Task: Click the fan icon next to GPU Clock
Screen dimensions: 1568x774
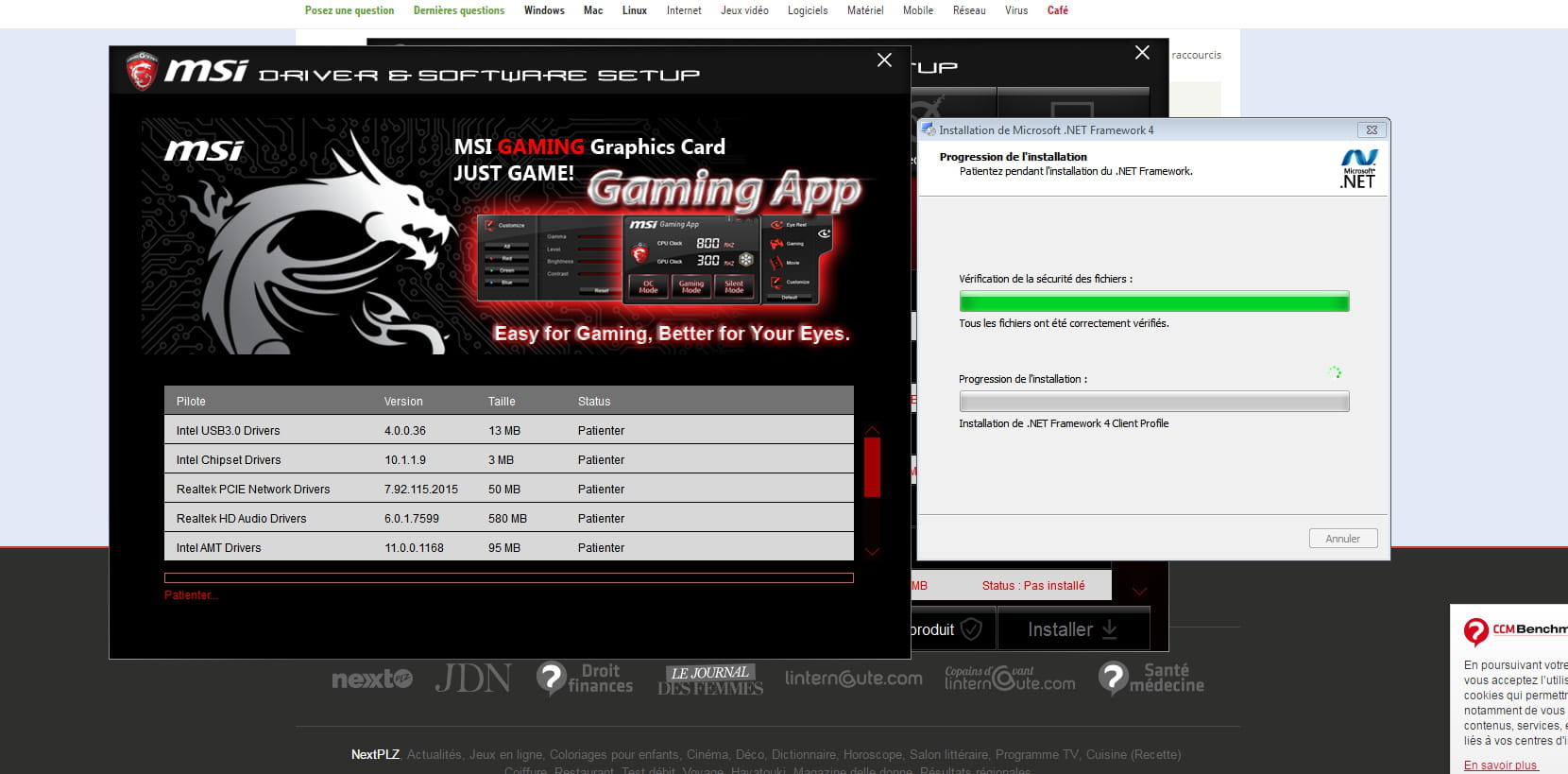Action: click(x=746, y=259)
